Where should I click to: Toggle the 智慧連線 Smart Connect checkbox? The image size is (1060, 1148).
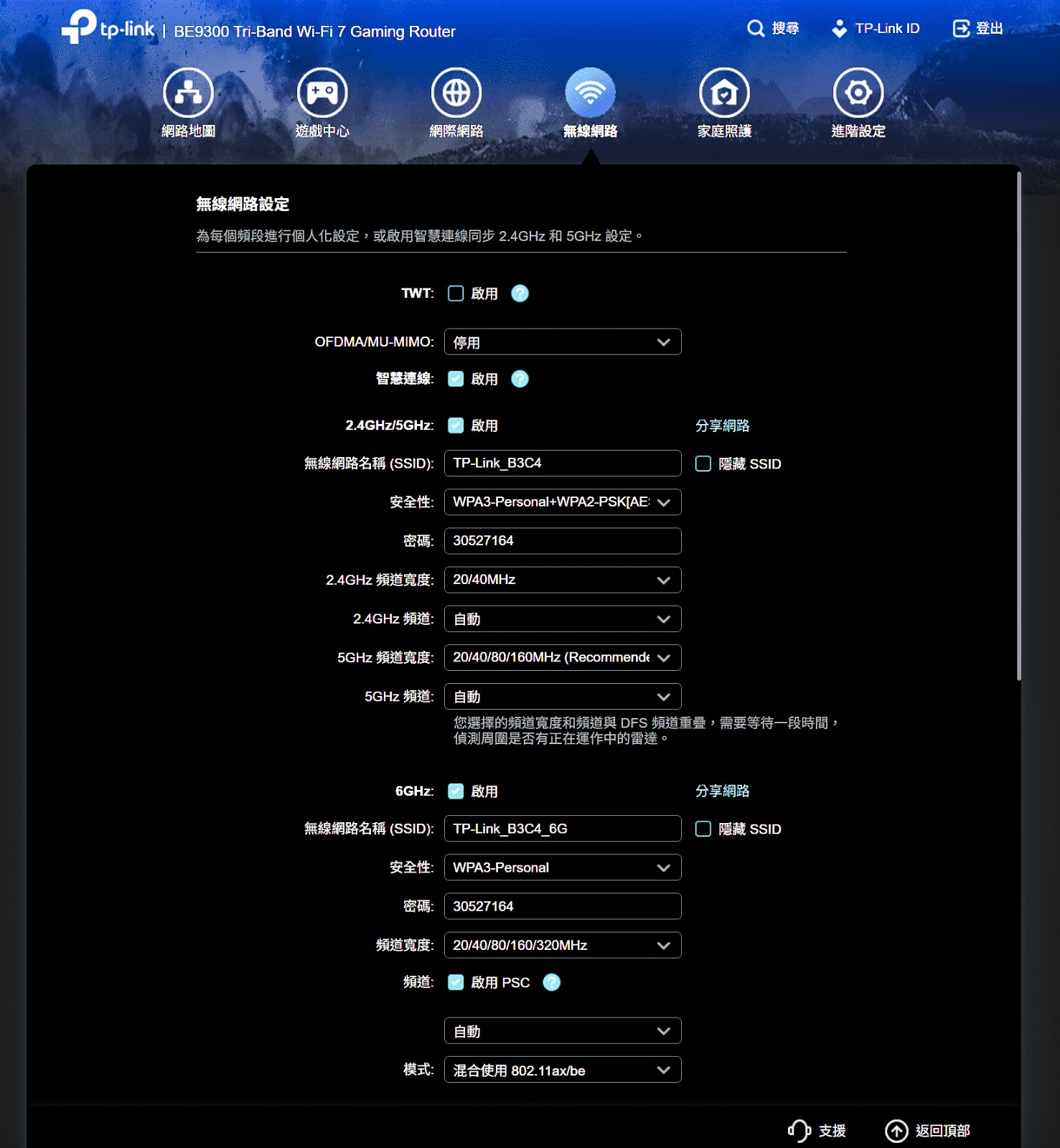coord(456,379)
